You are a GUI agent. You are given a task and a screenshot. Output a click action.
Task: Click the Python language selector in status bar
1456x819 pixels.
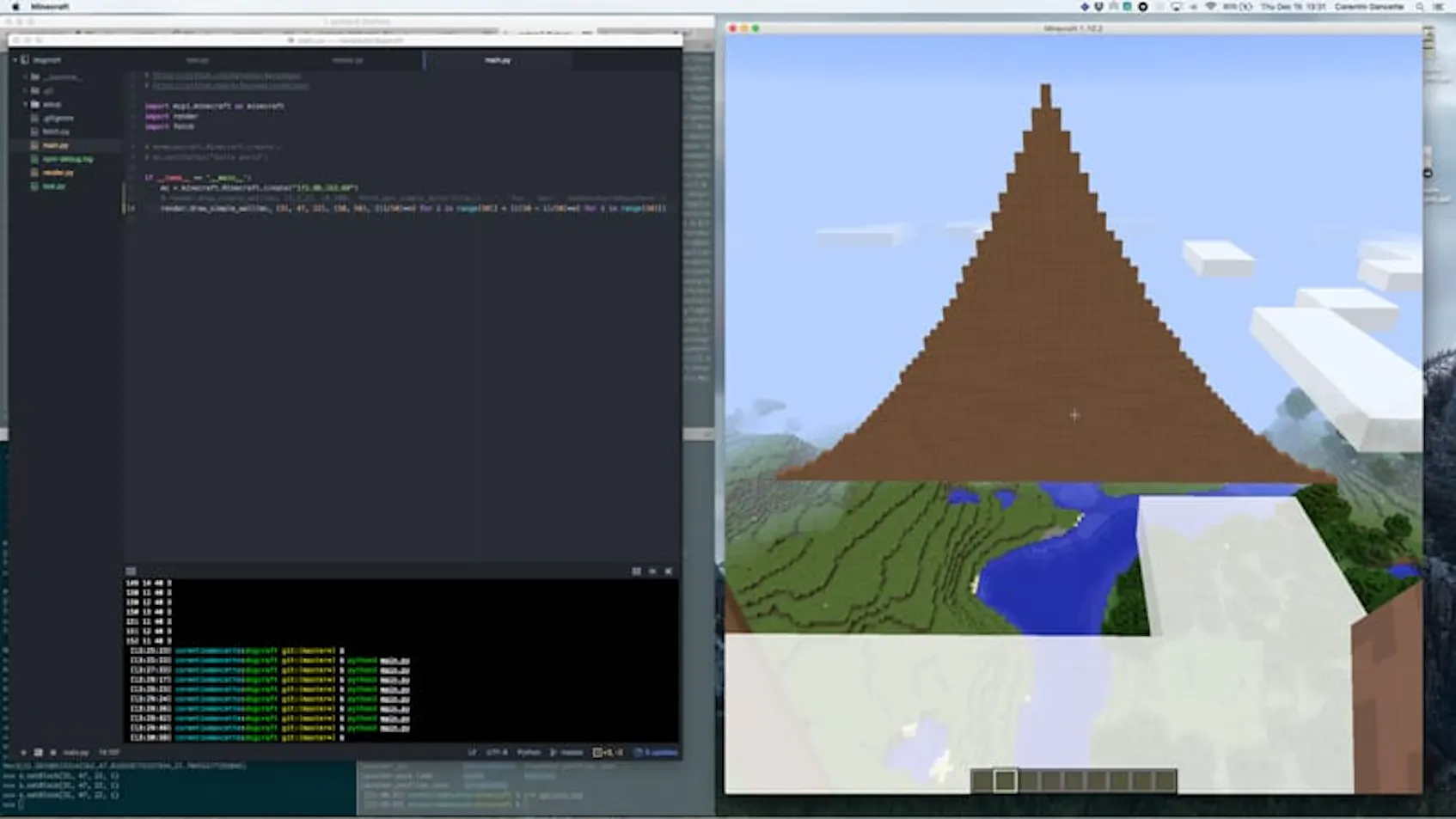(529, 752)
